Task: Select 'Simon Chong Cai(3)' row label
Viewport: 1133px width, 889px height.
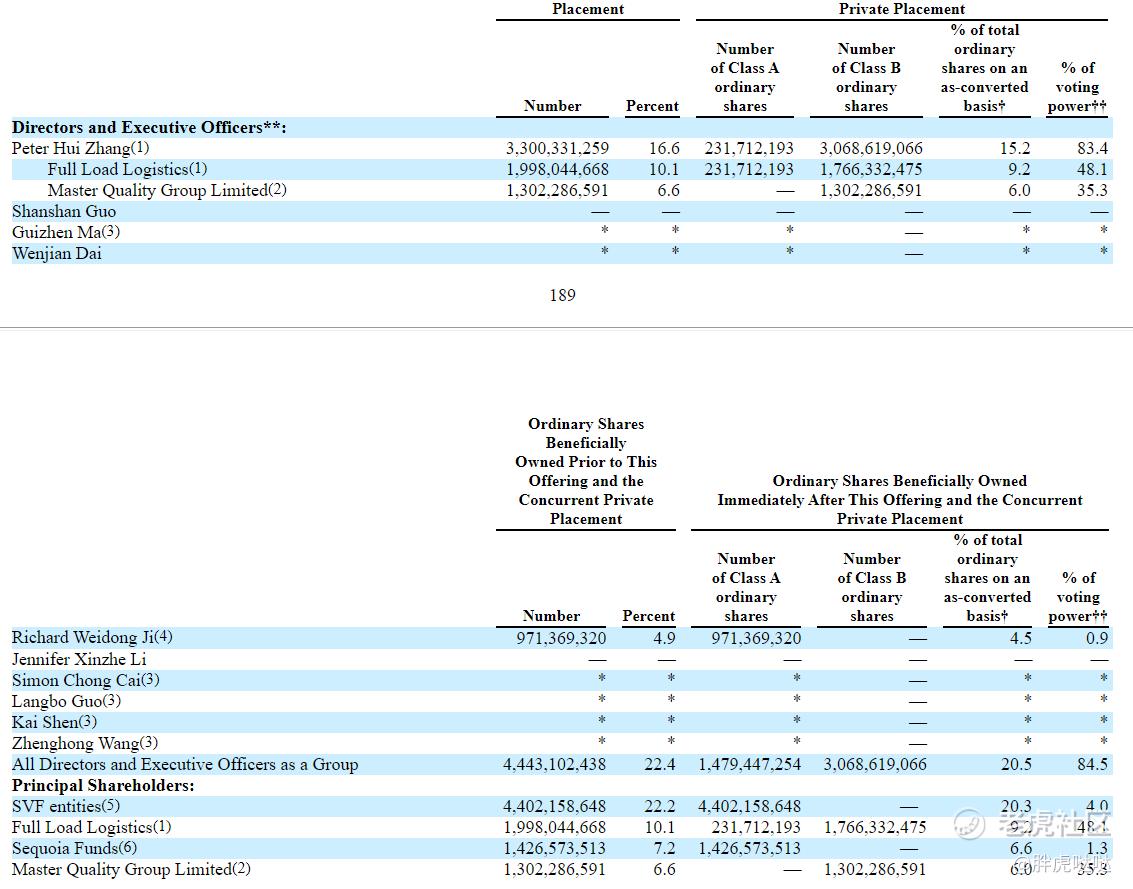Action: 85,680
